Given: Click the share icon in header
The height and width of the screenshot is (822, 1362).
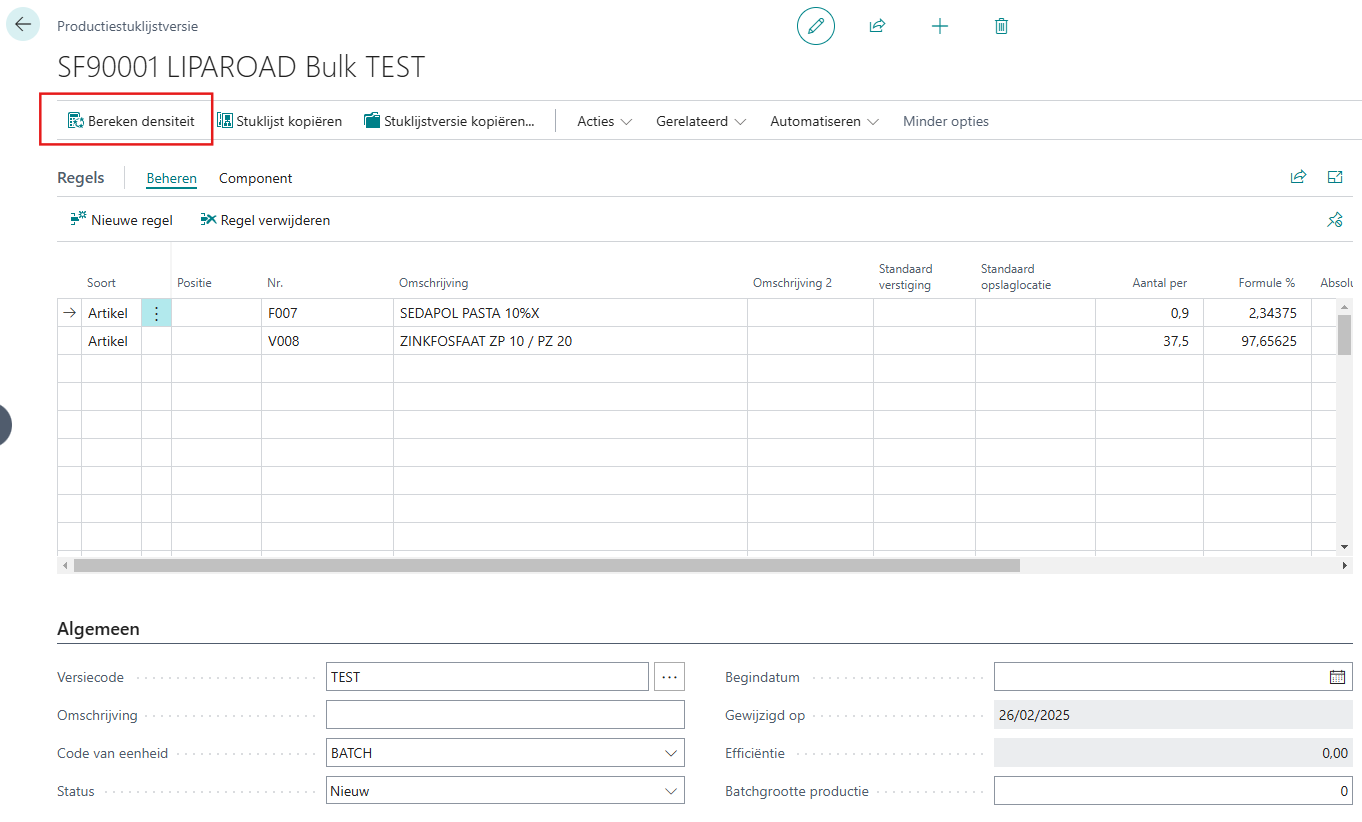Looking at the screenshot, I should click(877, 26).
